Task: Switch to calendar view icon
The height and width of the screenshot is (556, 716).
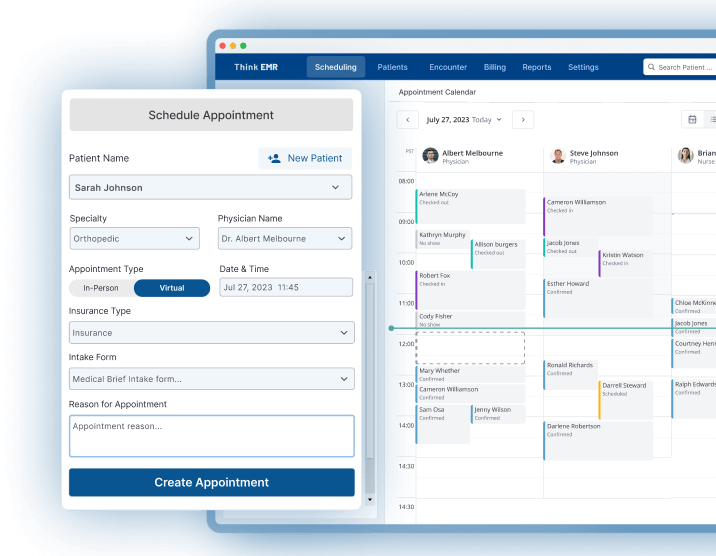Action: click(x=692, y=120)
